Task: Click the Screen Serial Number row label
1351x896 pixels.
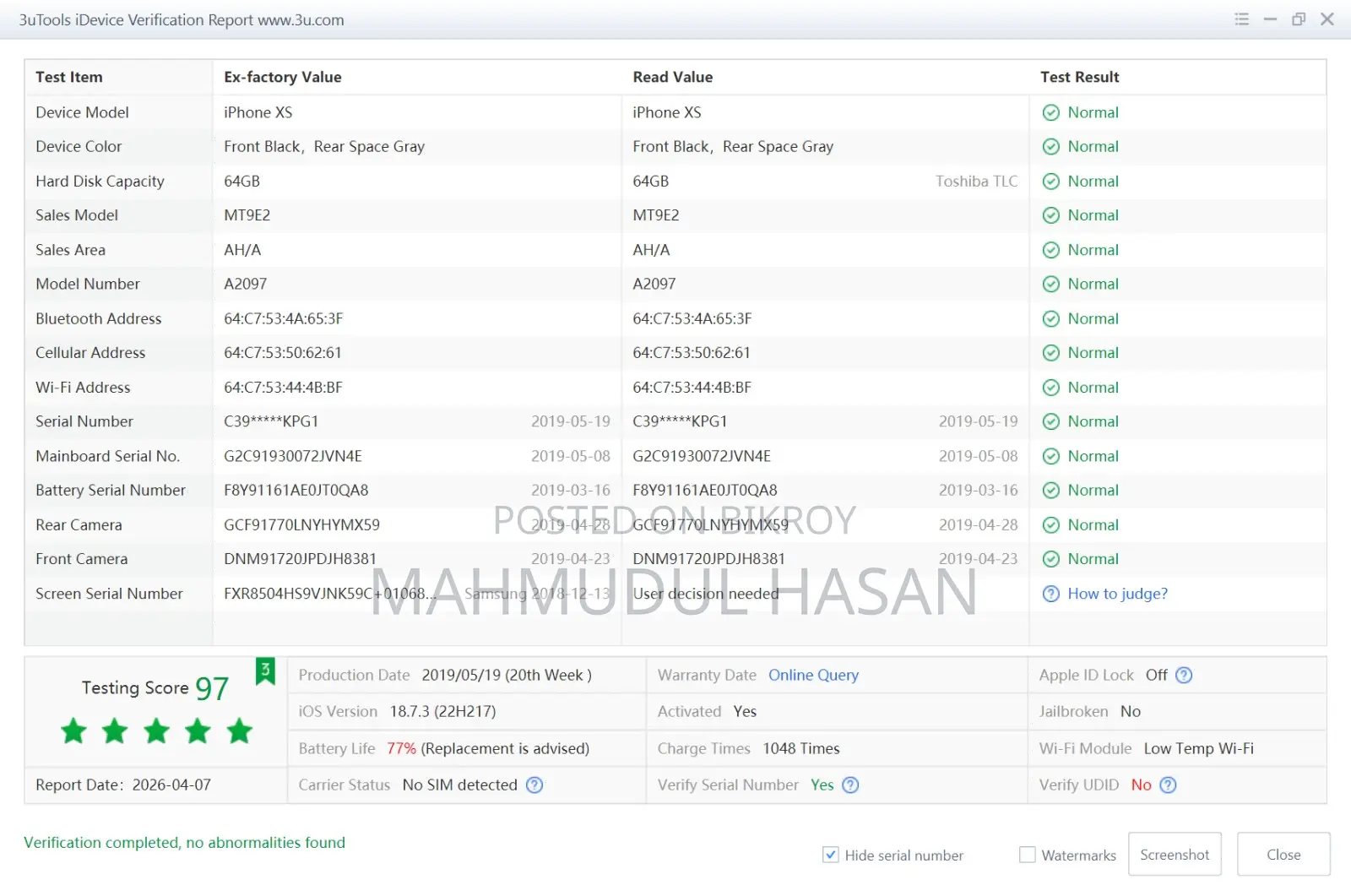Action: pos(109,594)
